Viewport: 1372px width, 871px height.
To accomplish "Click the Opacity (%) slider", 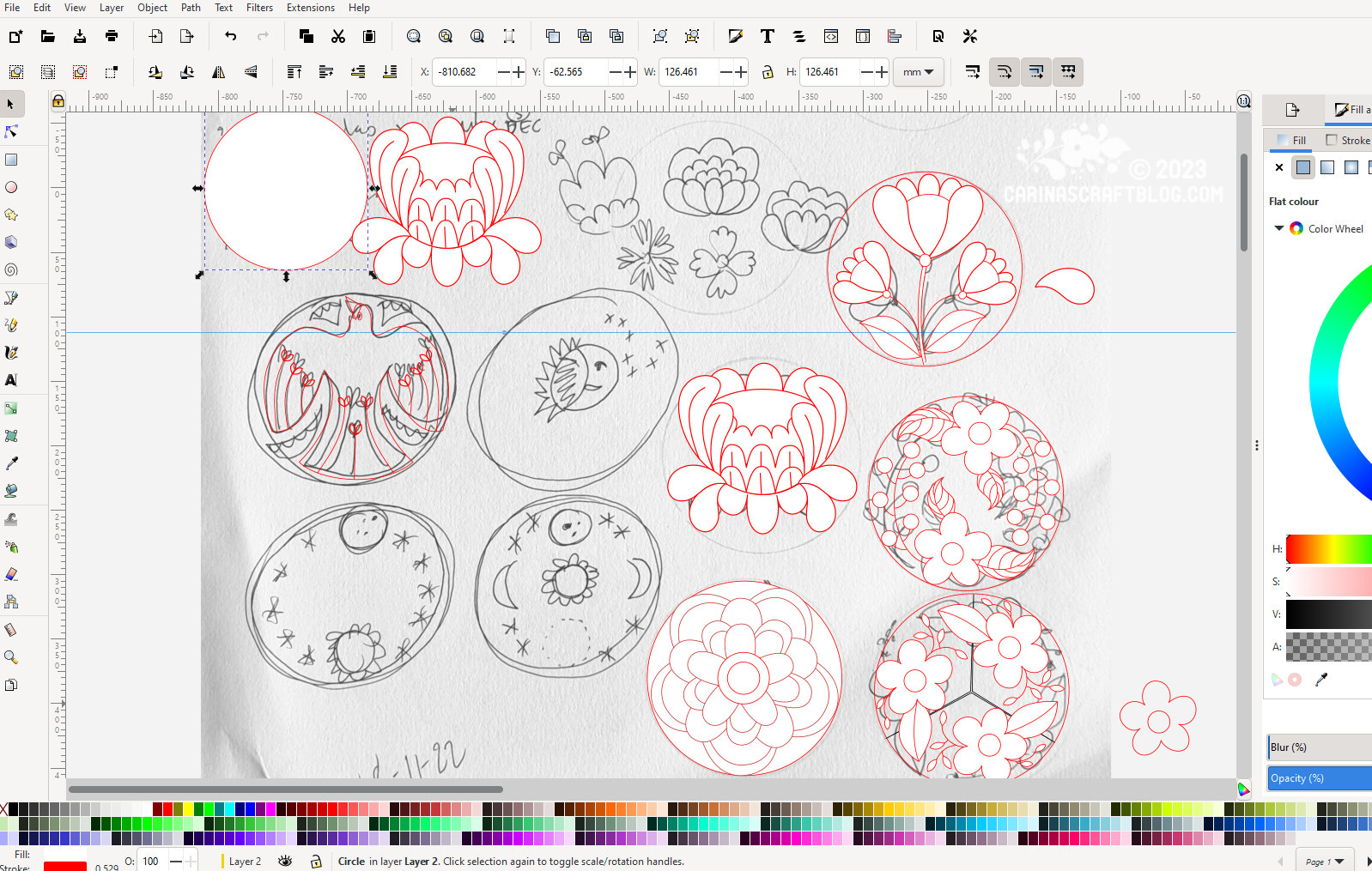I will point(1320,778).
